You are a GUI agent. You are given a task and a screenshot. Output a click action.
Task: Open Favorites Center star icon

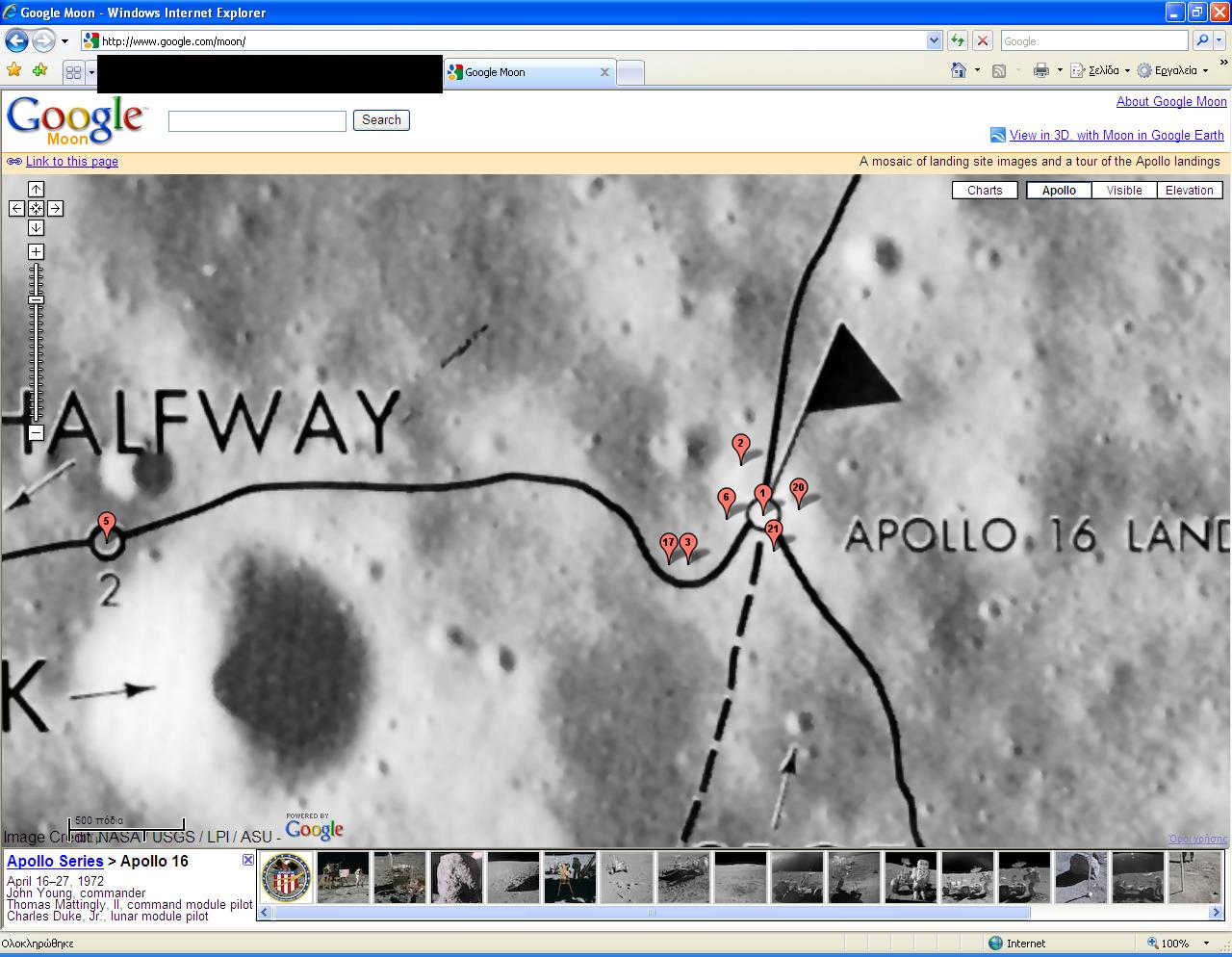(13, 70)
